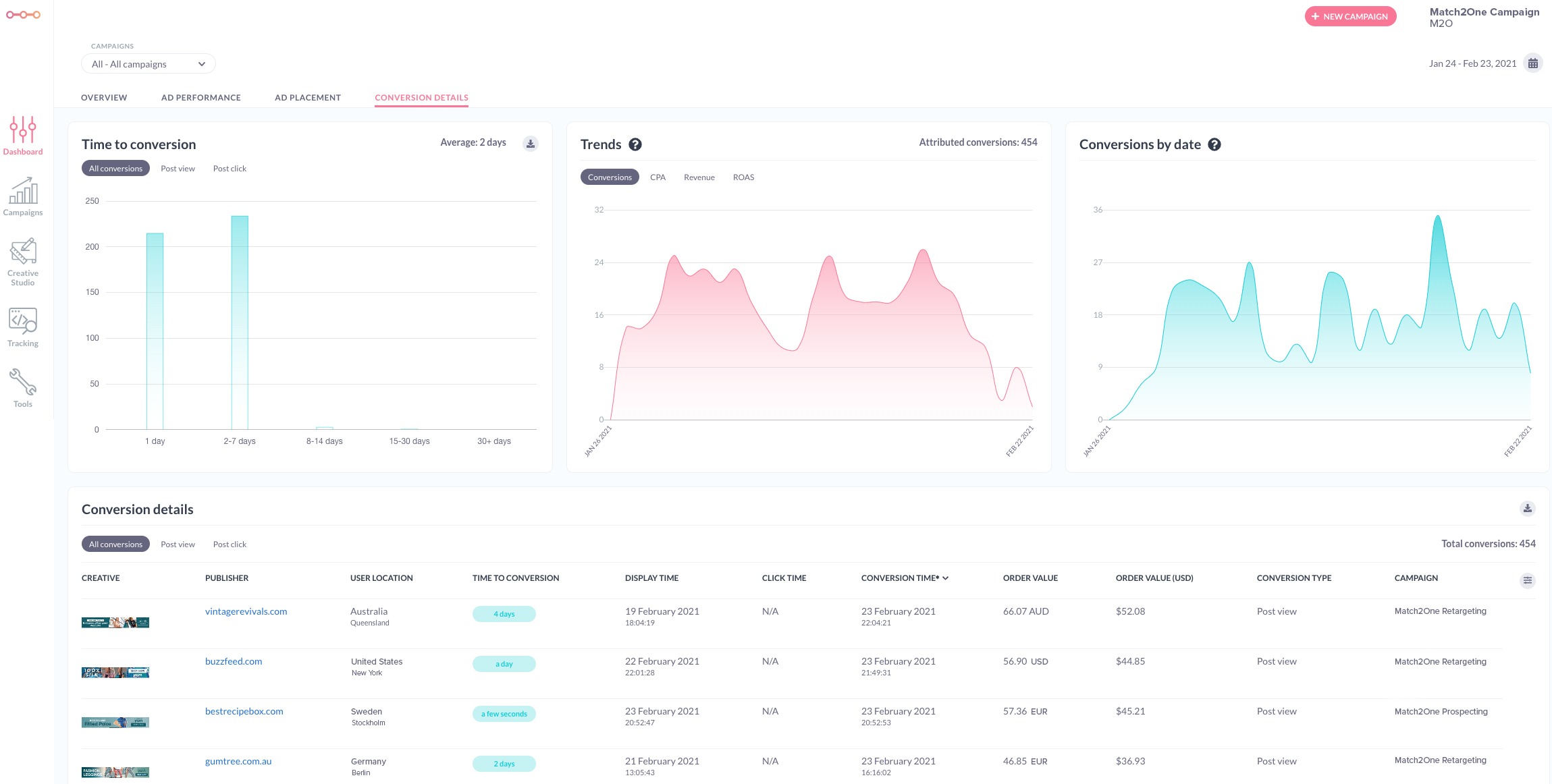Download the Conversion details table
The image size is (1552, 784).
(1528, 509)
